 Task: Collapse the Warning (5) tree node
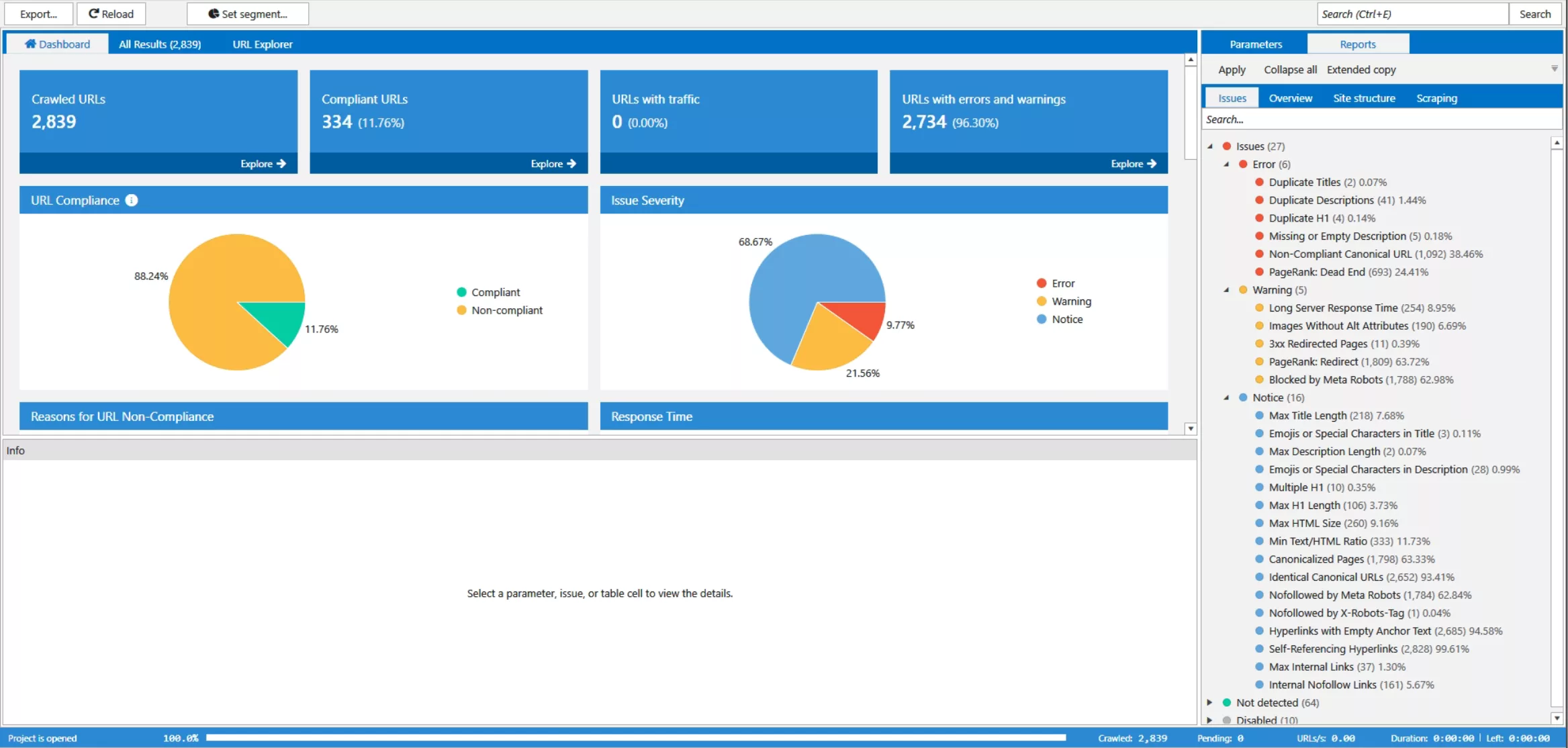[1226, 289]
